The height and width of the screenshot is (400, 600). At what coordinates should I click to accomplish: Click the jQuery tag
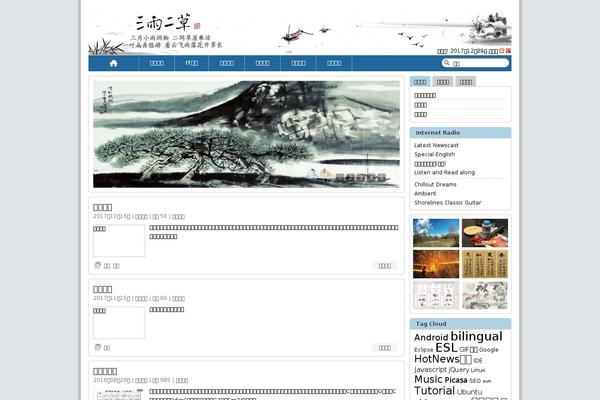[459, 370]
